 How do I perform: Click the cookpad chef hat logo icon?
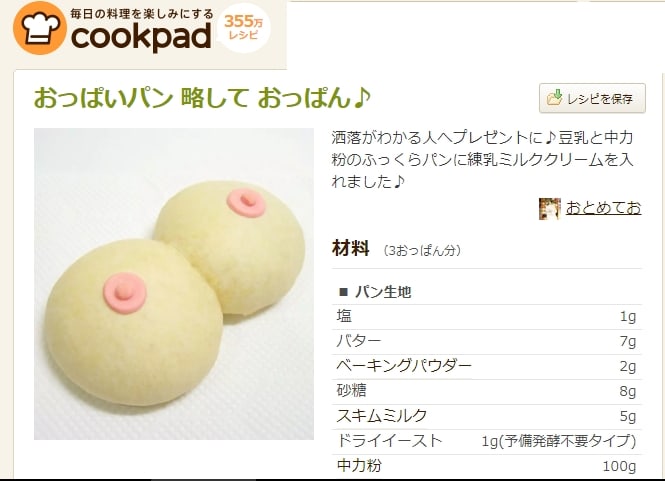click(39, 28)
